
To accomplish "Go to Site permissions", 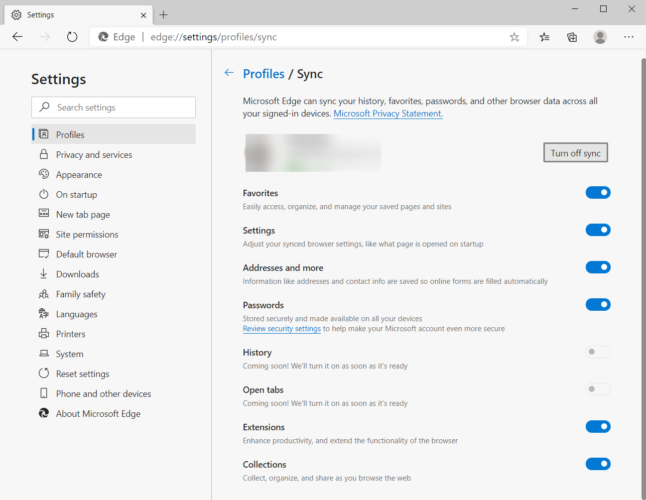I will pyautogui.click(x=114, y=234).
